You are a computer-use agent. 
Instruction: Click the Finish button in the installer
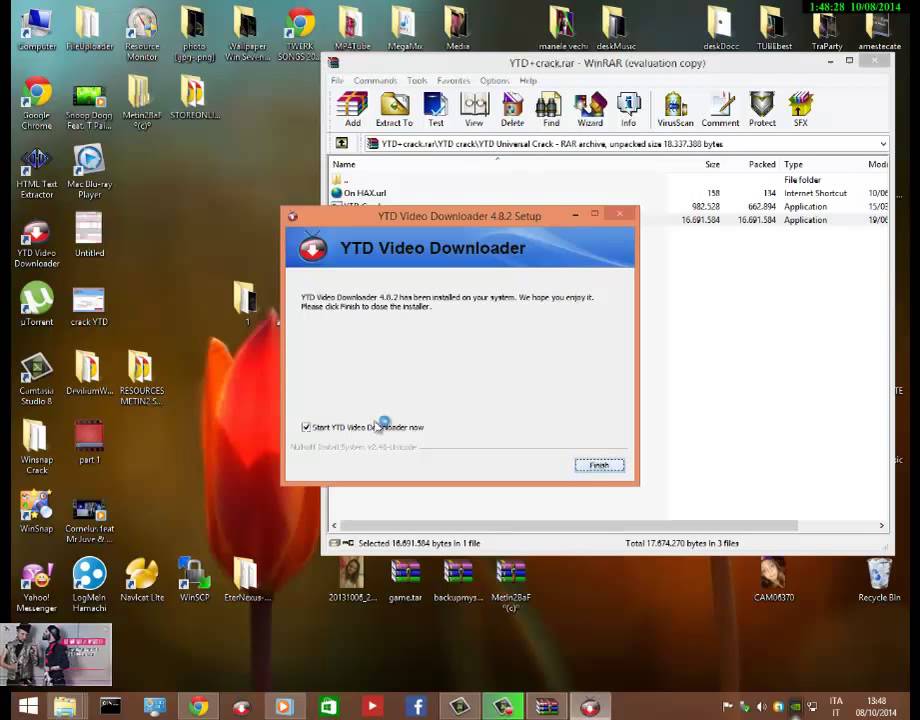599,465
